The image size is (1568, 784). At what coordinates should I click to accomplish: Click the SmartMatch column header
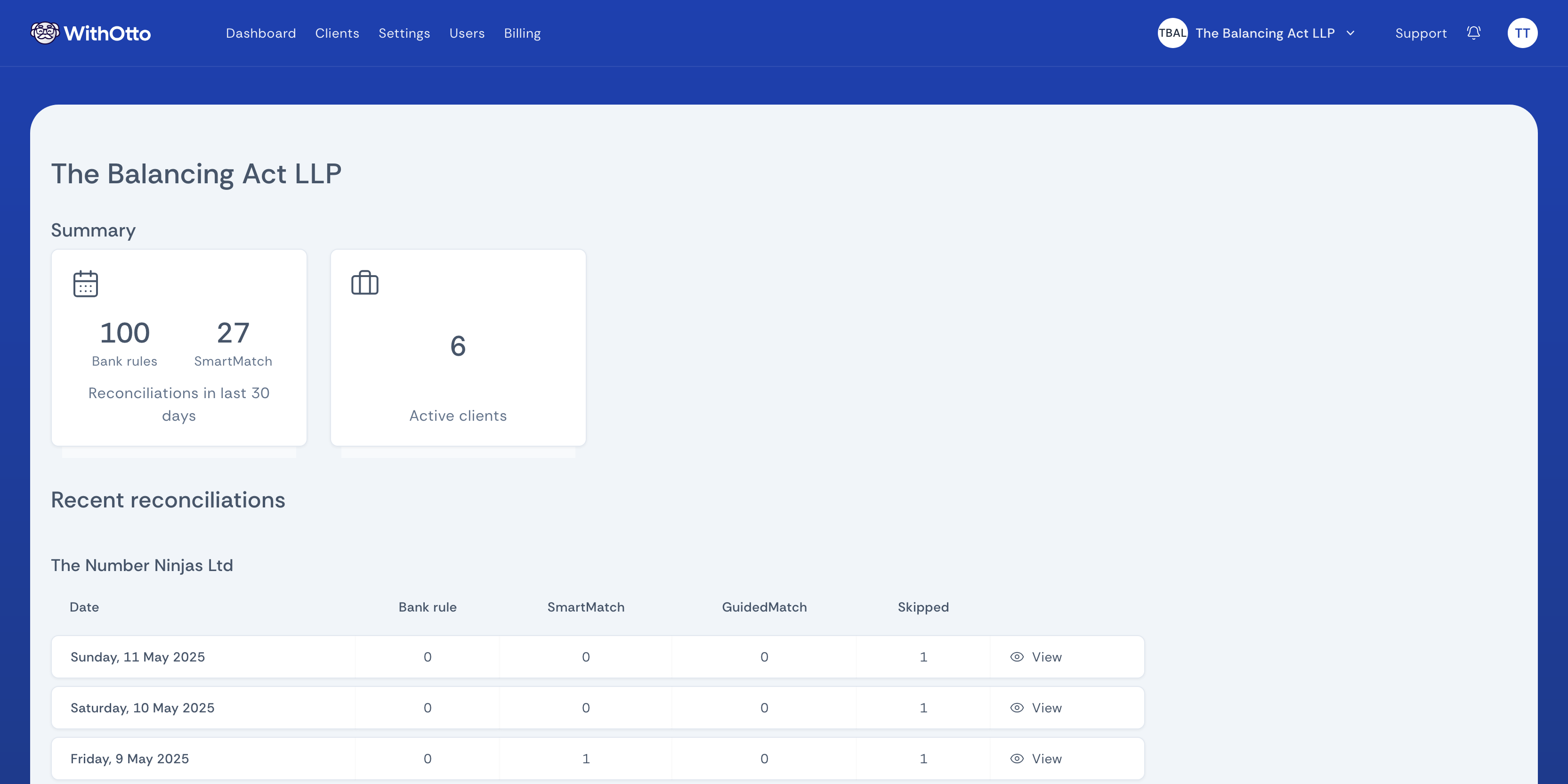click(x=586, y=607)
